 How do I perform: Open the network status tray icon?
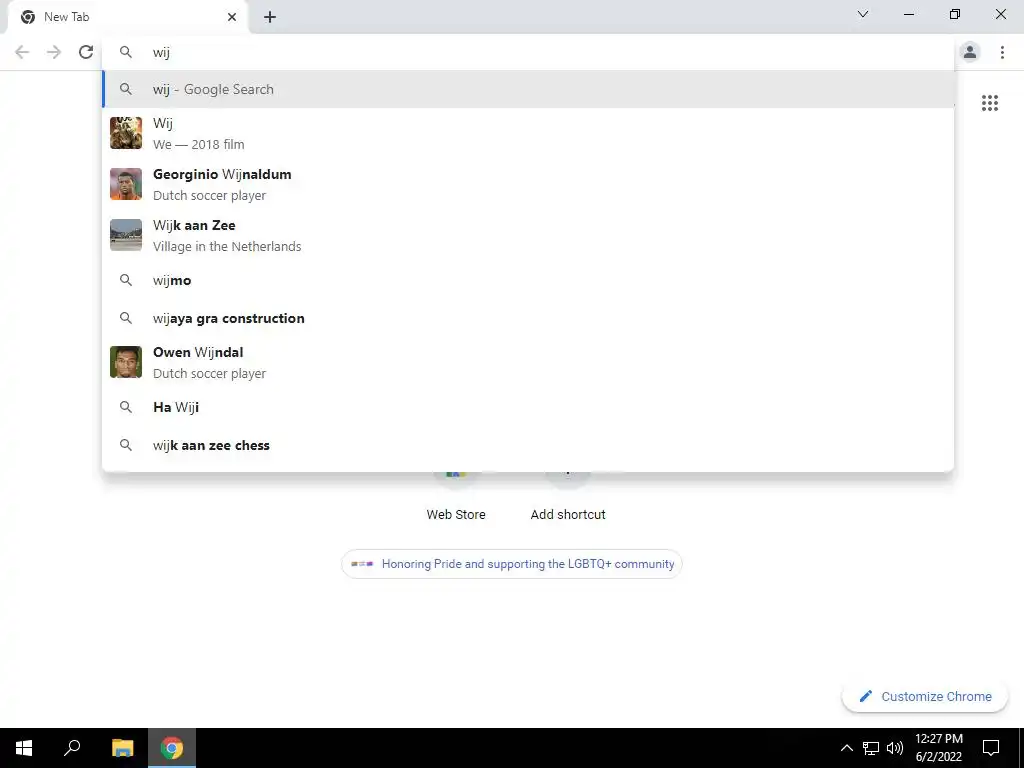coord(871,748)
